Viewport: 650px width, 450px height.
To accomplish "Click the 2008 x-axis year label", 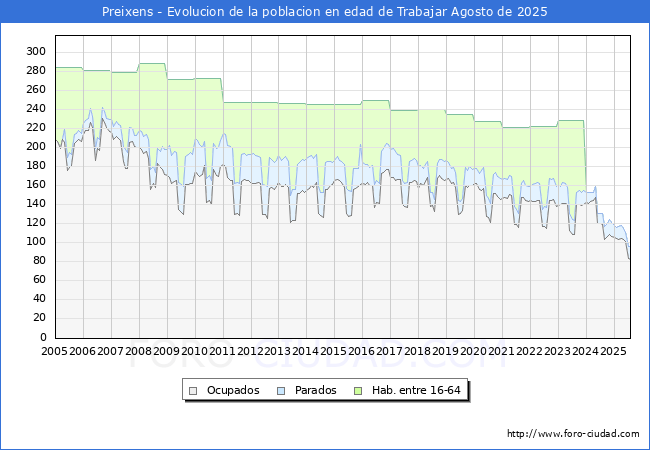I will [138, 351].
